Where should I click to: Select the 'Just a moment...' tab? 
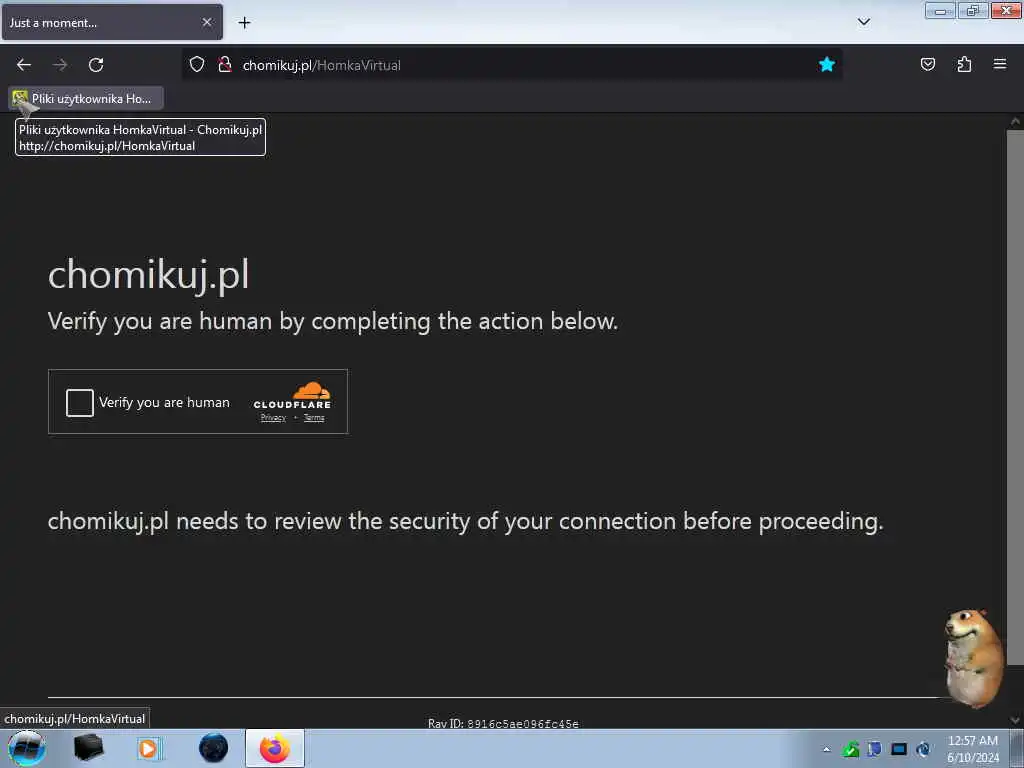point(112,22)
